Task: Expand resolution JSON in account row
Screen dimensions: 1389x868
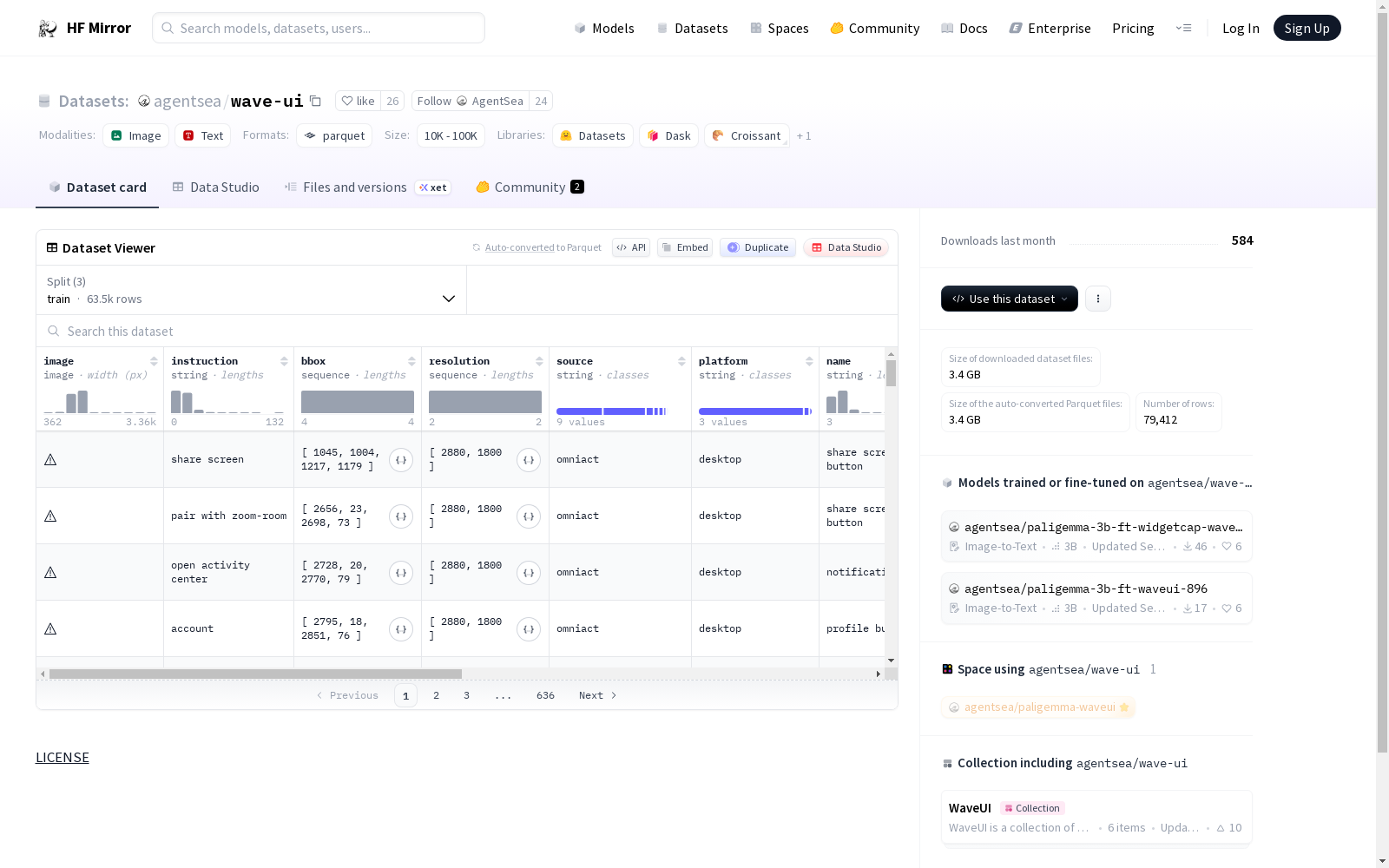Action: [529, 629]
